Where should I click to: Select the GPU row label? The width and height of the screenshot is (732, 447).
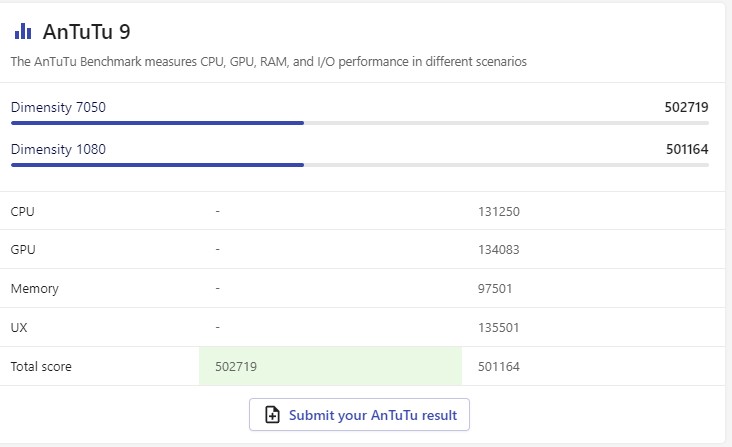[x=22, y=250]
